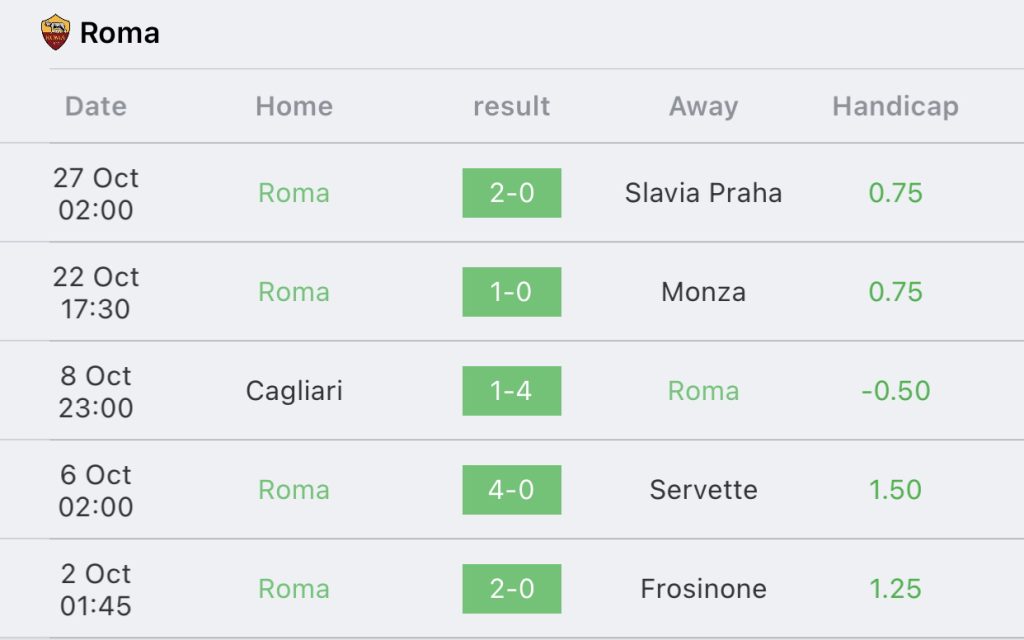Click the Frosinone team name
This screenshot has height=640, width=1024.
(x=703, y=588)
